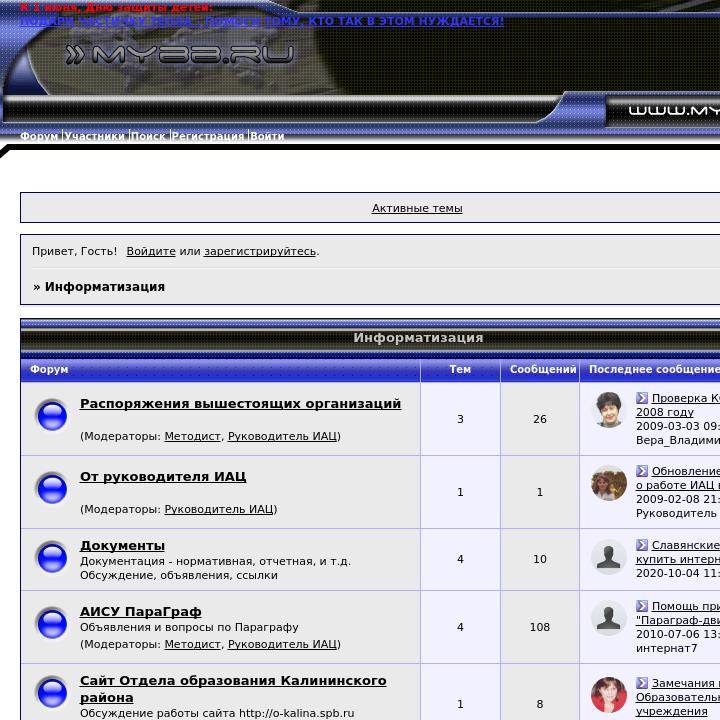
Task: Click the Войдите login link
Action: tap(151, 251)
